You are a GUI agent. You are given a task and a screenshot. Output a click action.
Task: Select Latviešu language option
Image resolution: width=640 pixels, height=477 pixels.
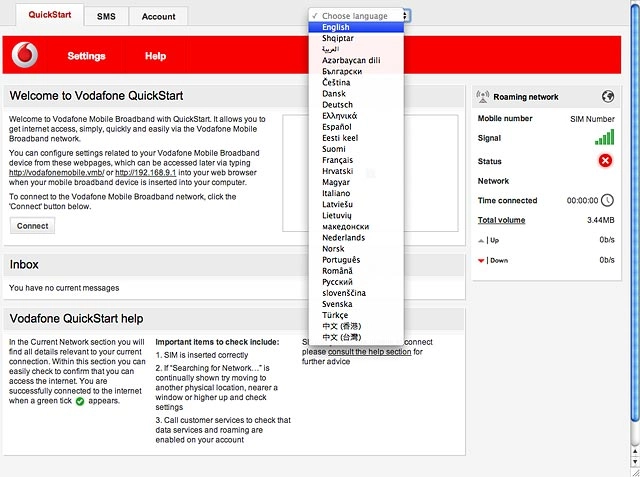click(x=356, y=204)
